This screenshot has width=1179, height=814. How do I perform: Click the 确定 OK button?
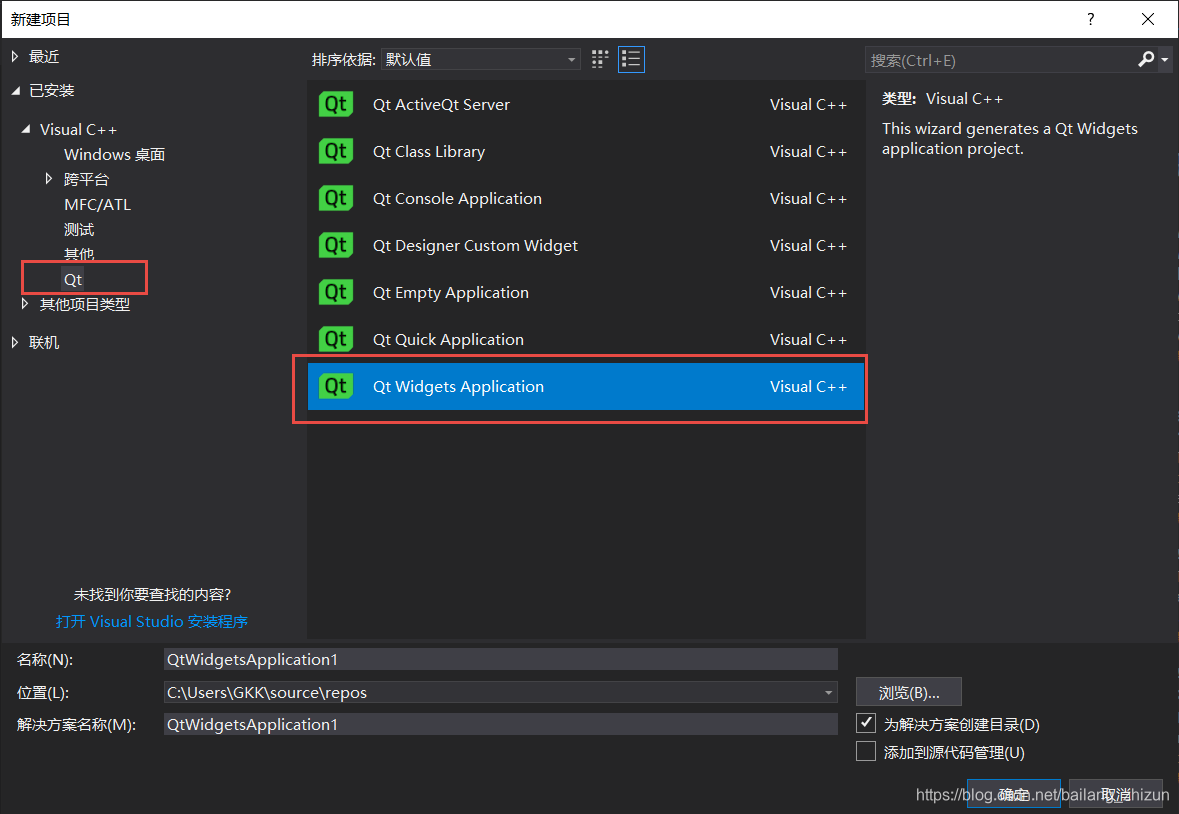coord(1014,794)
